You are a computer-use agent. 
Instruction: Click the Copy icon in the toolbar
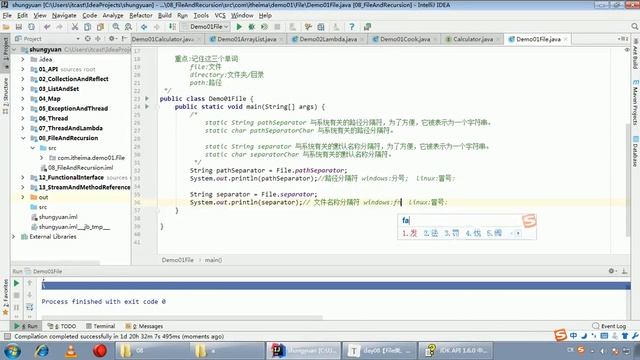(x=87, y=27)
